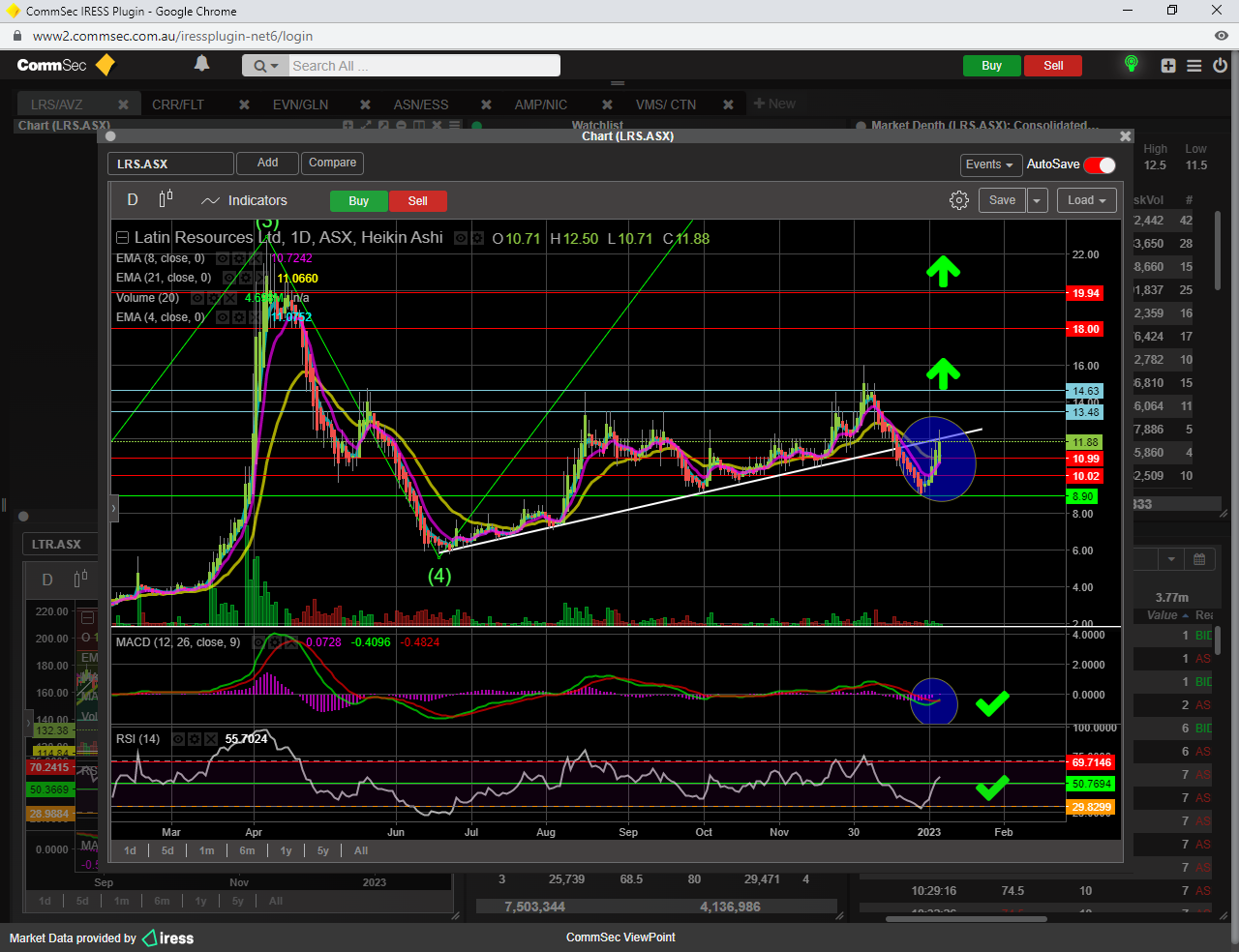Click the calendar icon in the right panel
Viewport: 1239px width, 952px height.
[x=1199, y=559]
